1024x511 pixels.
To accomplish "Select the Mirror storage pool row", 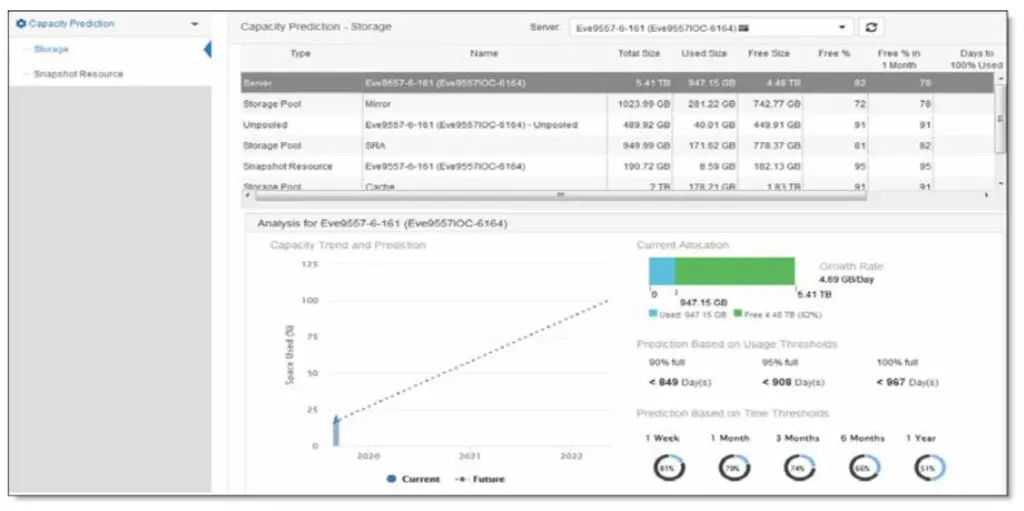I will (617, 104).
